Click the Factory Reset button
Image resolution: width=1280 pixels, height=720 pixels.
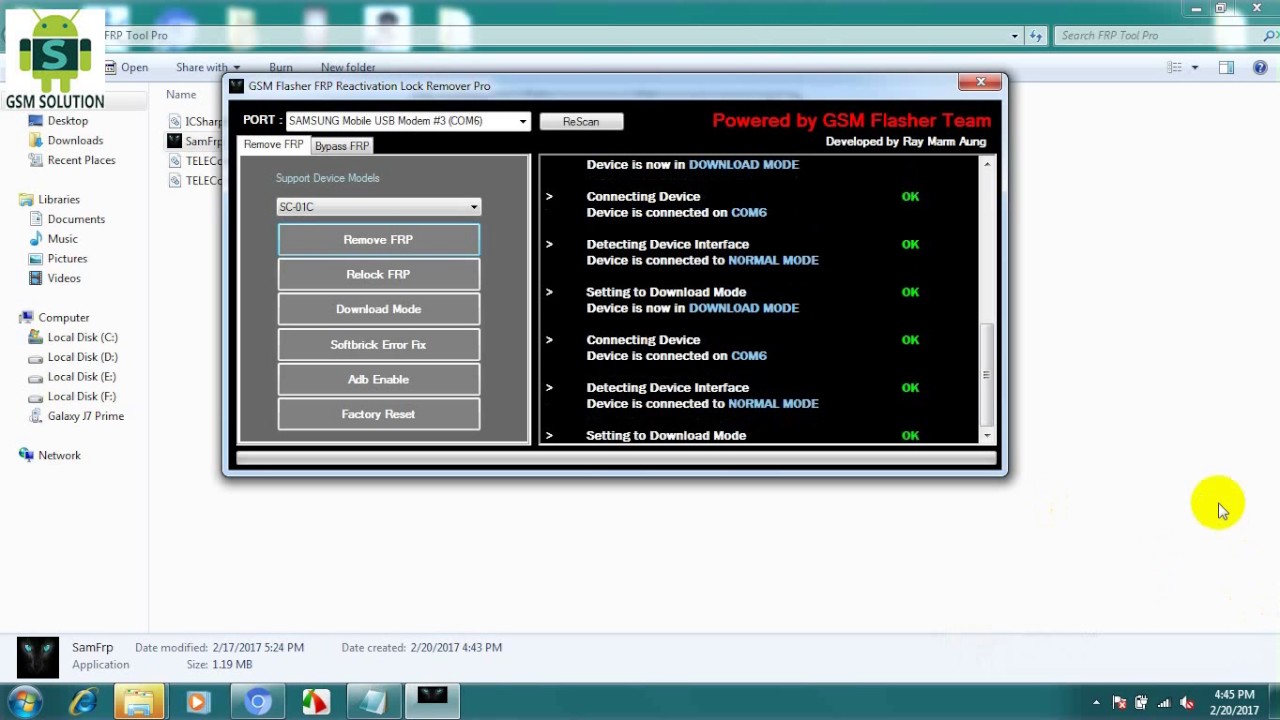(x=378, y=414)
